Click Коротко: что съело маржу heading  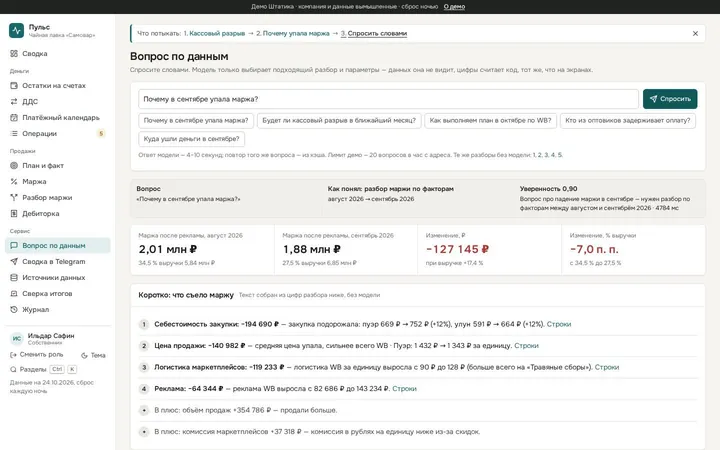(186, 295)
